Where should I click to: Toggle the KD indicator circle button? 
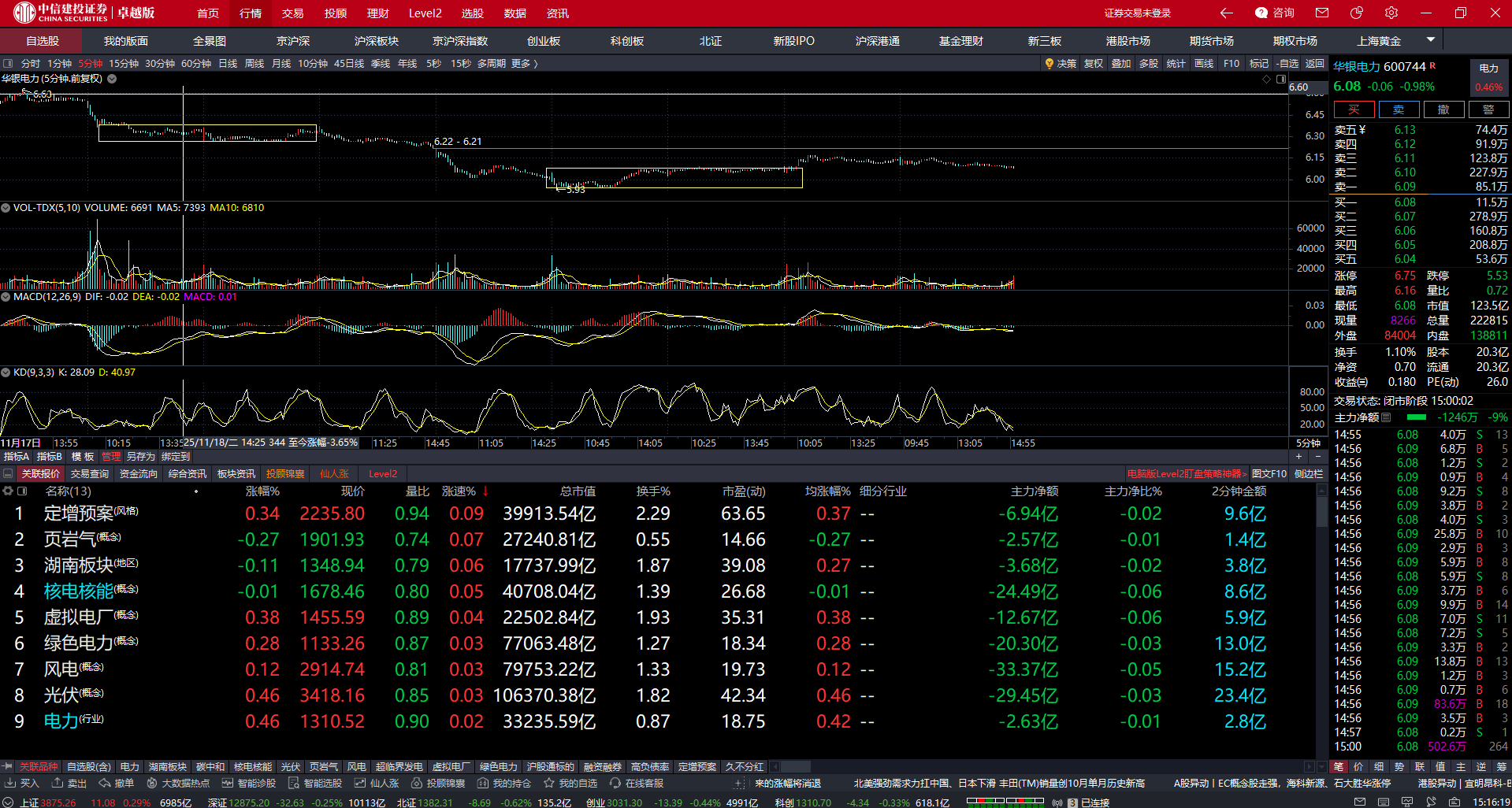click(6, 372)
